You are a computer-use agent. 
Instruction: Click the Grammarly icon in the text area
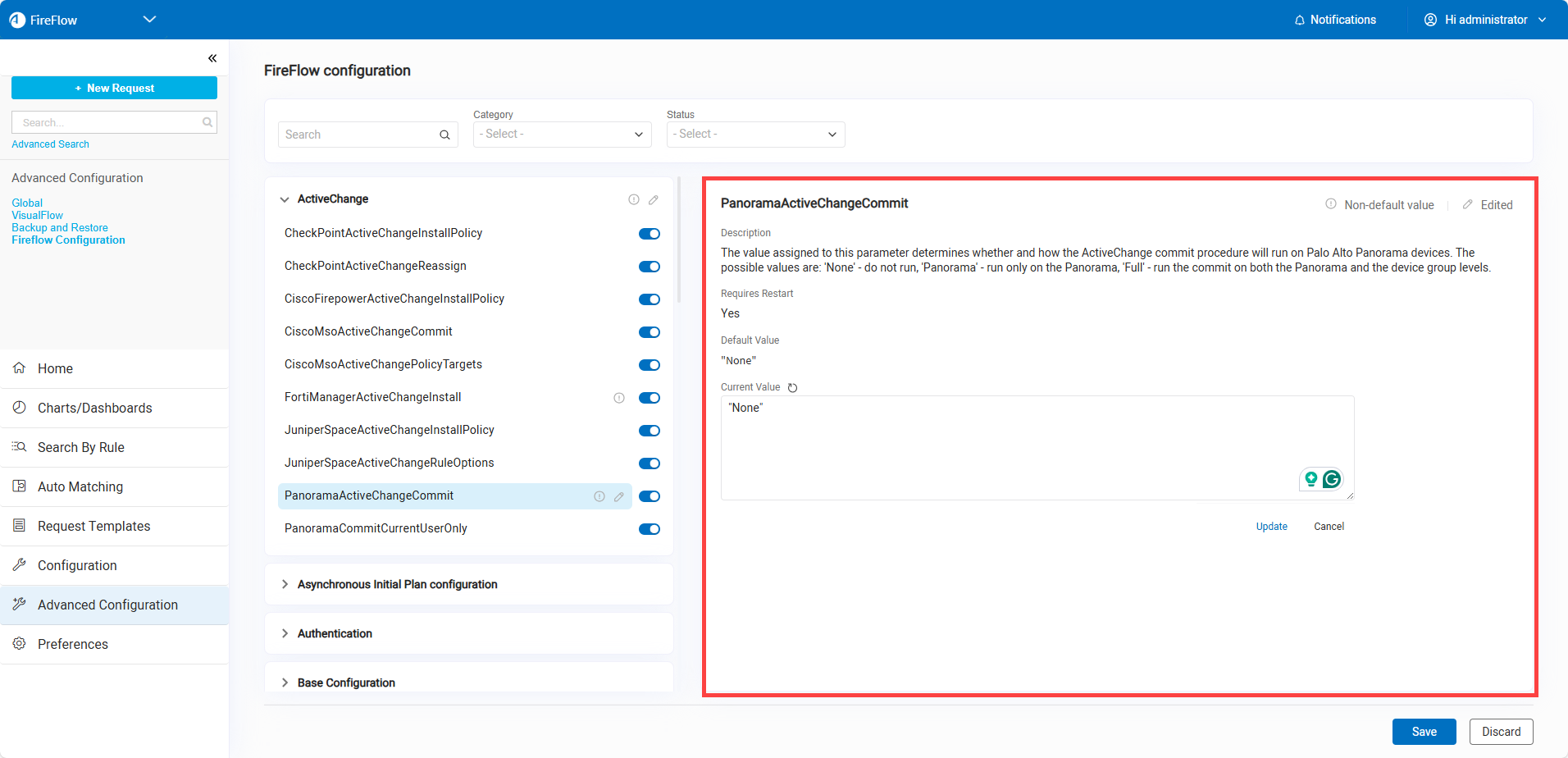pyautogui.click(x=1332, y=479)
